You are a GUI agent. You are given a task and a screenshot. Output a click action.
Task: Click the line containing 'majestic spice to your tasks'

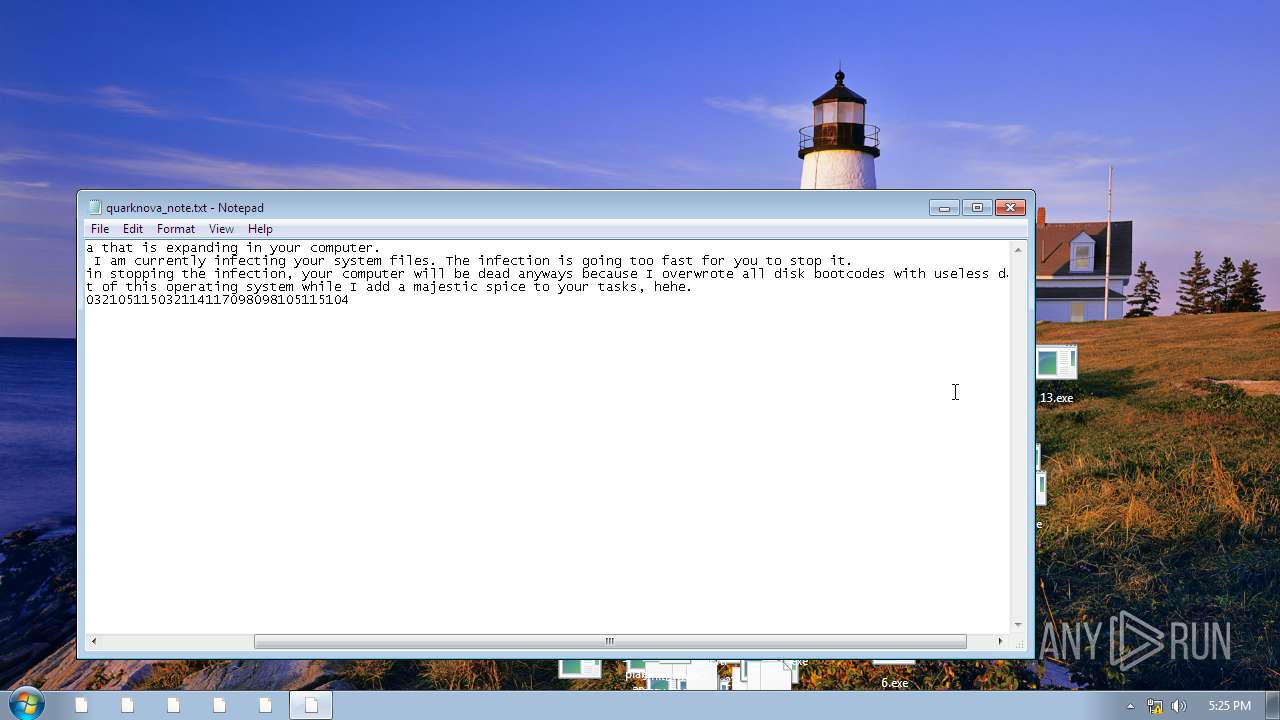[x=389, y=287]
